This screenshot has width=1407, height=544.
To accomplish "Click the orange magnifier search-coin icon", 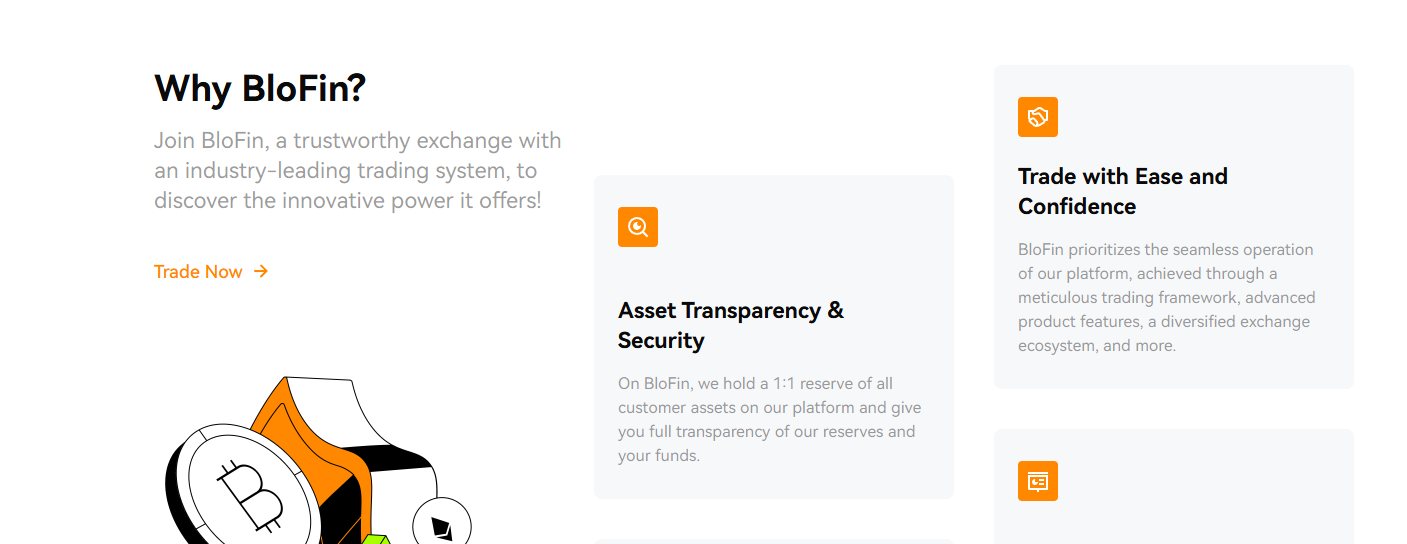I will click(x=638, y=227).
